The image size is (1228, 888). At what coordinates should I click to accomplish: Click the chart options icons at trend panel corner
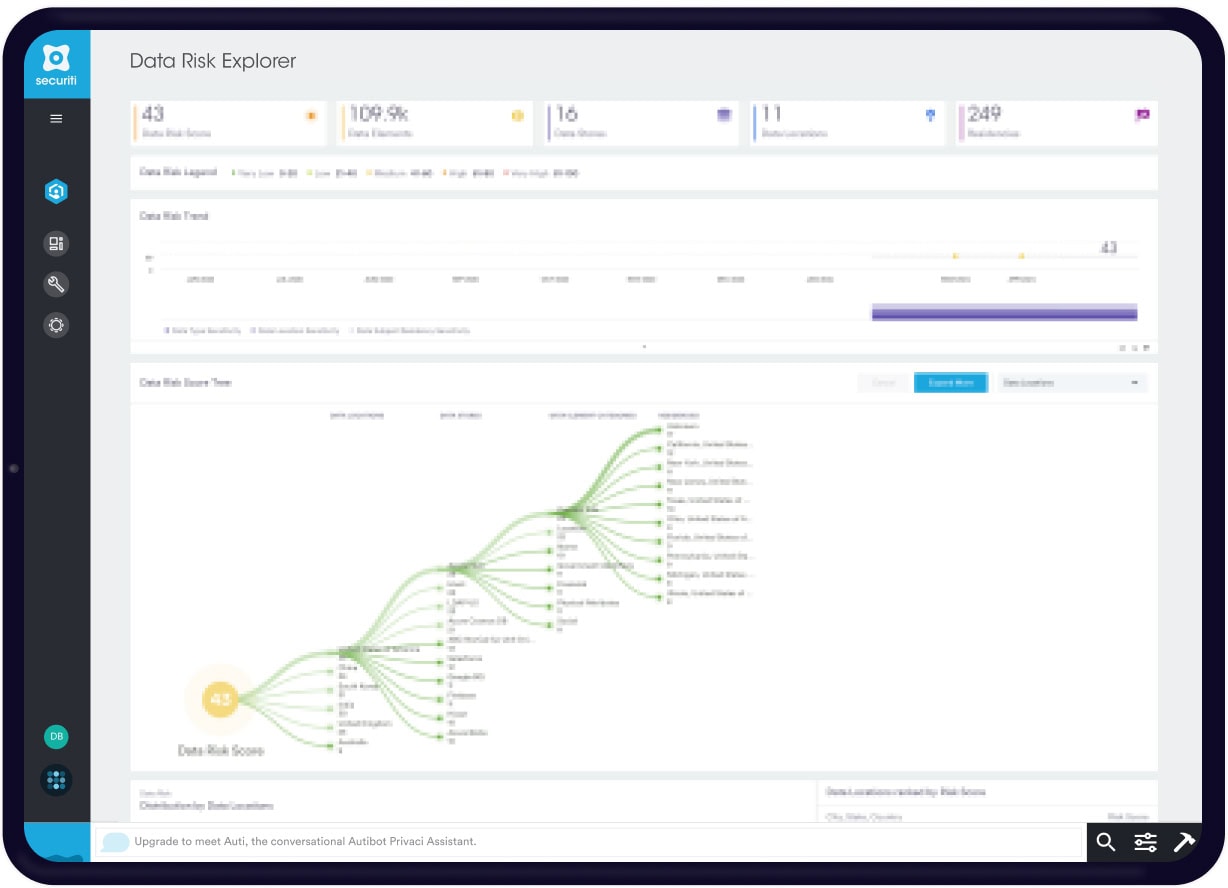pos(1134,348)
